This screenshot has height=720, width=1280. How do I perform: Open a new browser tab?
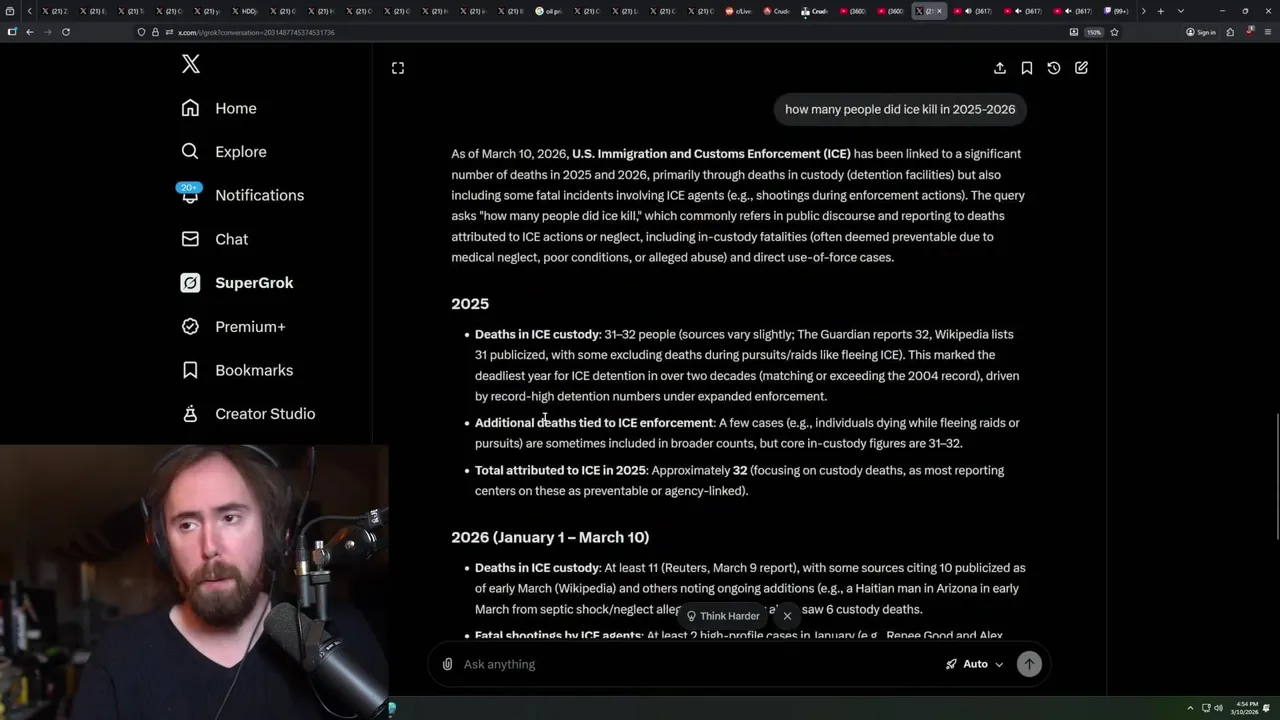1160,11
